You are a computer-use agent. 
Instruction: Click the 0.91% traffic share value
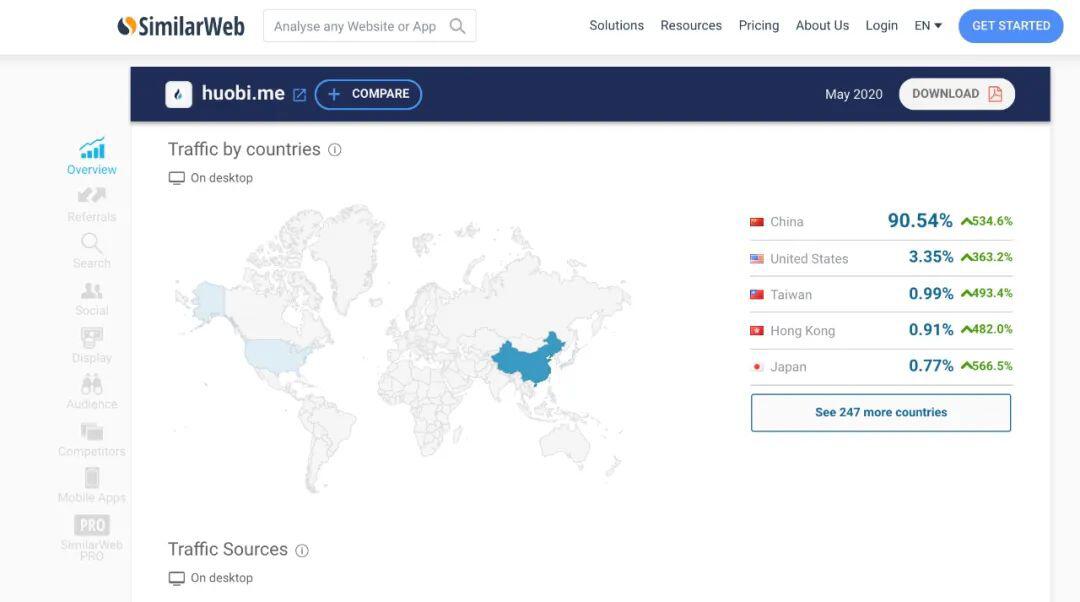931,329
